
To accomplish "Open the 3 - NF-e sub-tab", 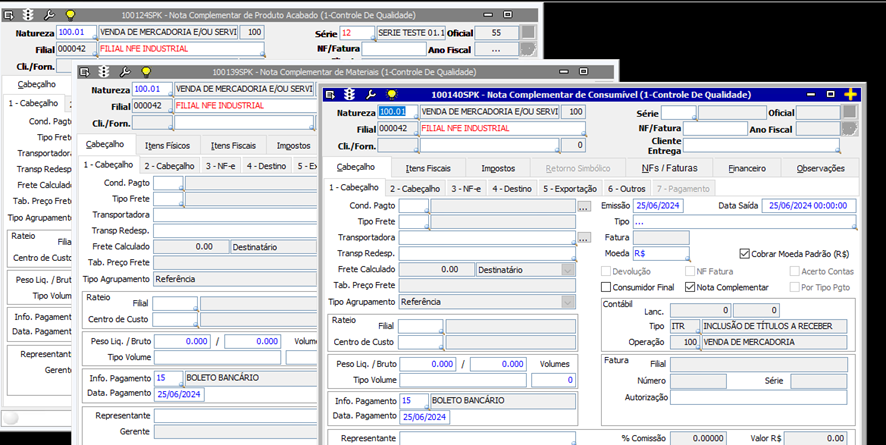I will [x=467, y=188].
